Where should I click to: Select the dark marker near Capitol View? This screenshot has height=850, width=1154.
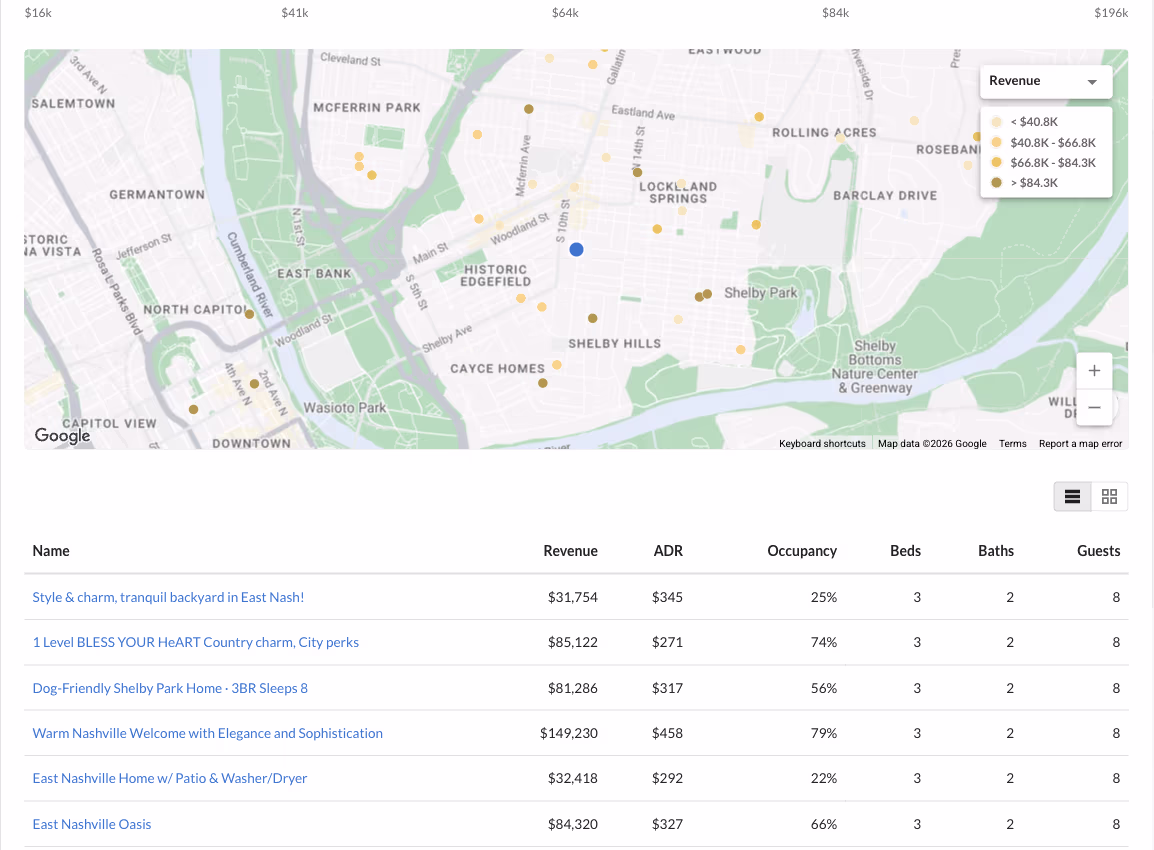tap(194, 409)
